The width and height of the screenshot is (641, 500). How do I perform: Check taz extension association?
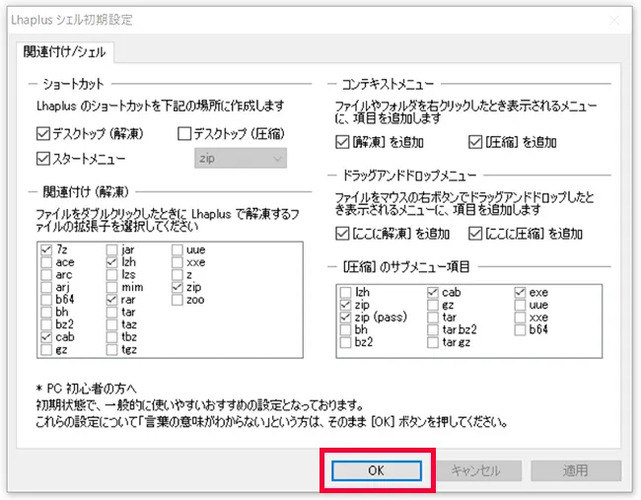112,324
